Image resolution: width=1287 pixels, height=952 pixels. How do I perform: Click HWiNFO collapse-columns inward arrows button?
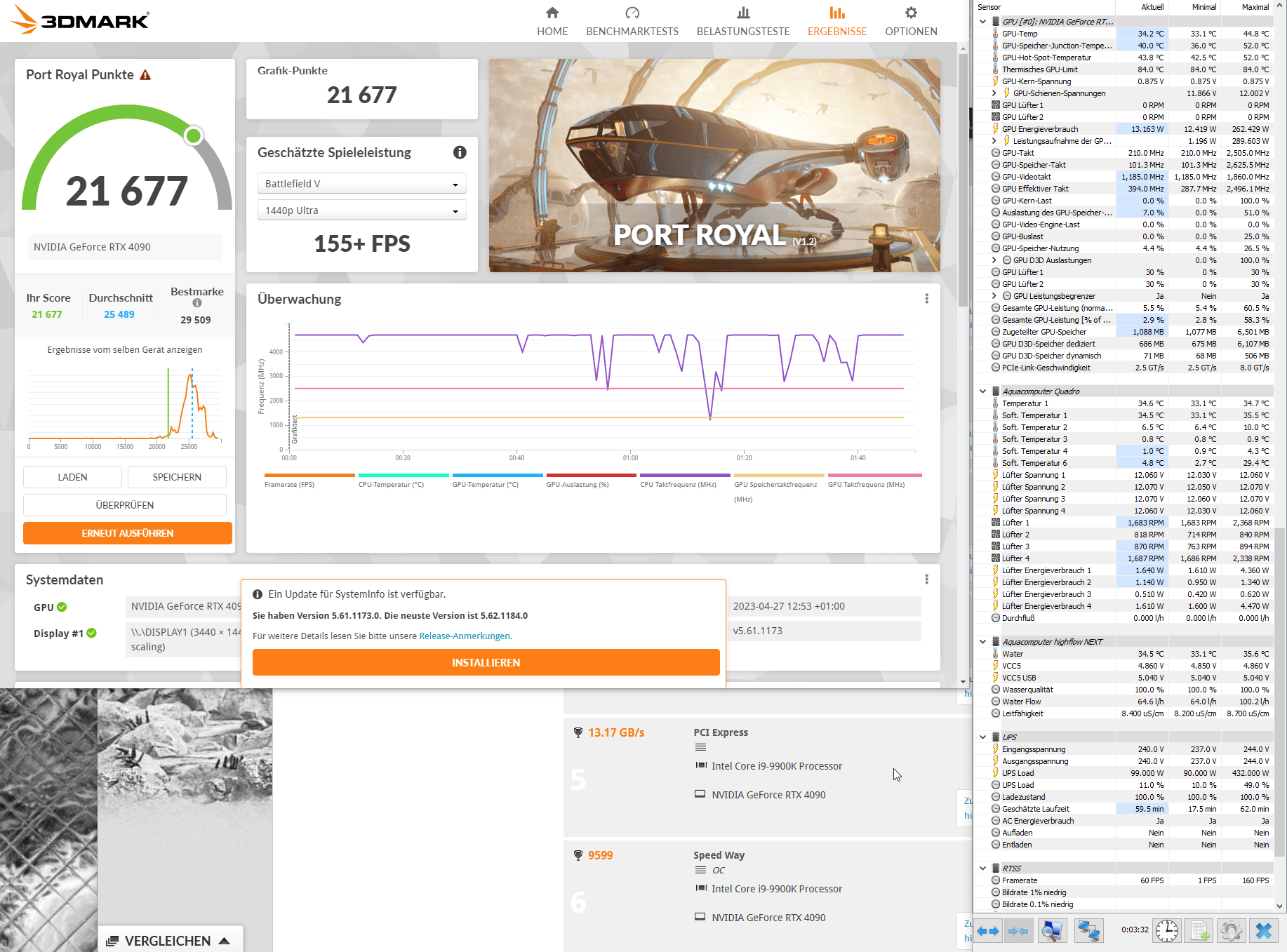[x=1018, y=931]
